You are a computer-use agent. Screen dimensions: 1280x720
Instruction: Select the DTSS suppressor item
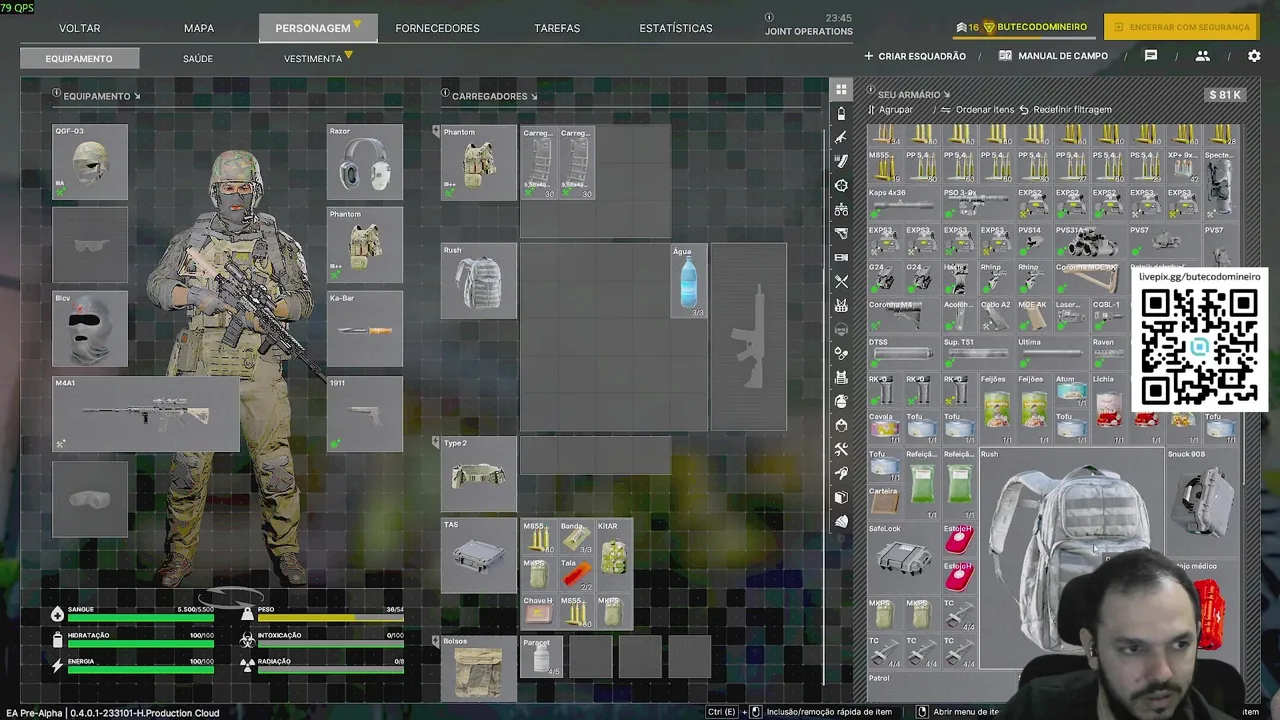click(x=904, y=354)
